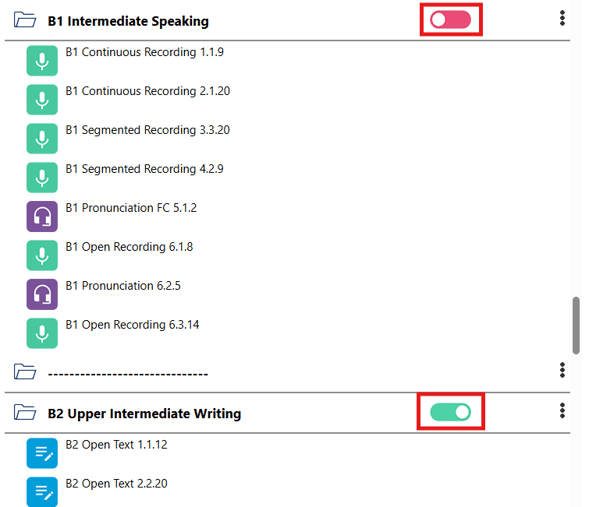Click microphone icon for B1 Open Recording 6.3.14

click(42, 333)
